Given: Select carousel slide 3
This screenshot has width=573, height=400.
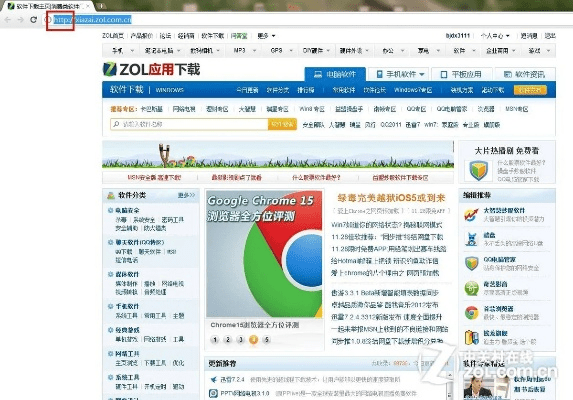Looking at the screenshot, I should (x=240, y=339).
